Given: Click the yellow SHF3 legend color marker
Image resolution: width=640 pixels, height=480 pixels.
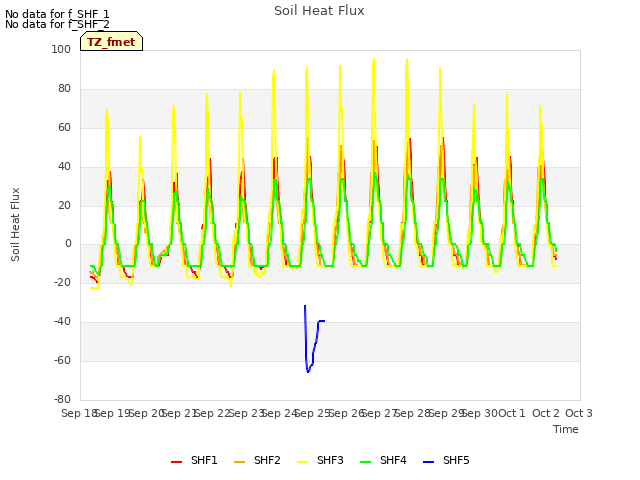Looking at the screenshot, I should click(302, 462).
